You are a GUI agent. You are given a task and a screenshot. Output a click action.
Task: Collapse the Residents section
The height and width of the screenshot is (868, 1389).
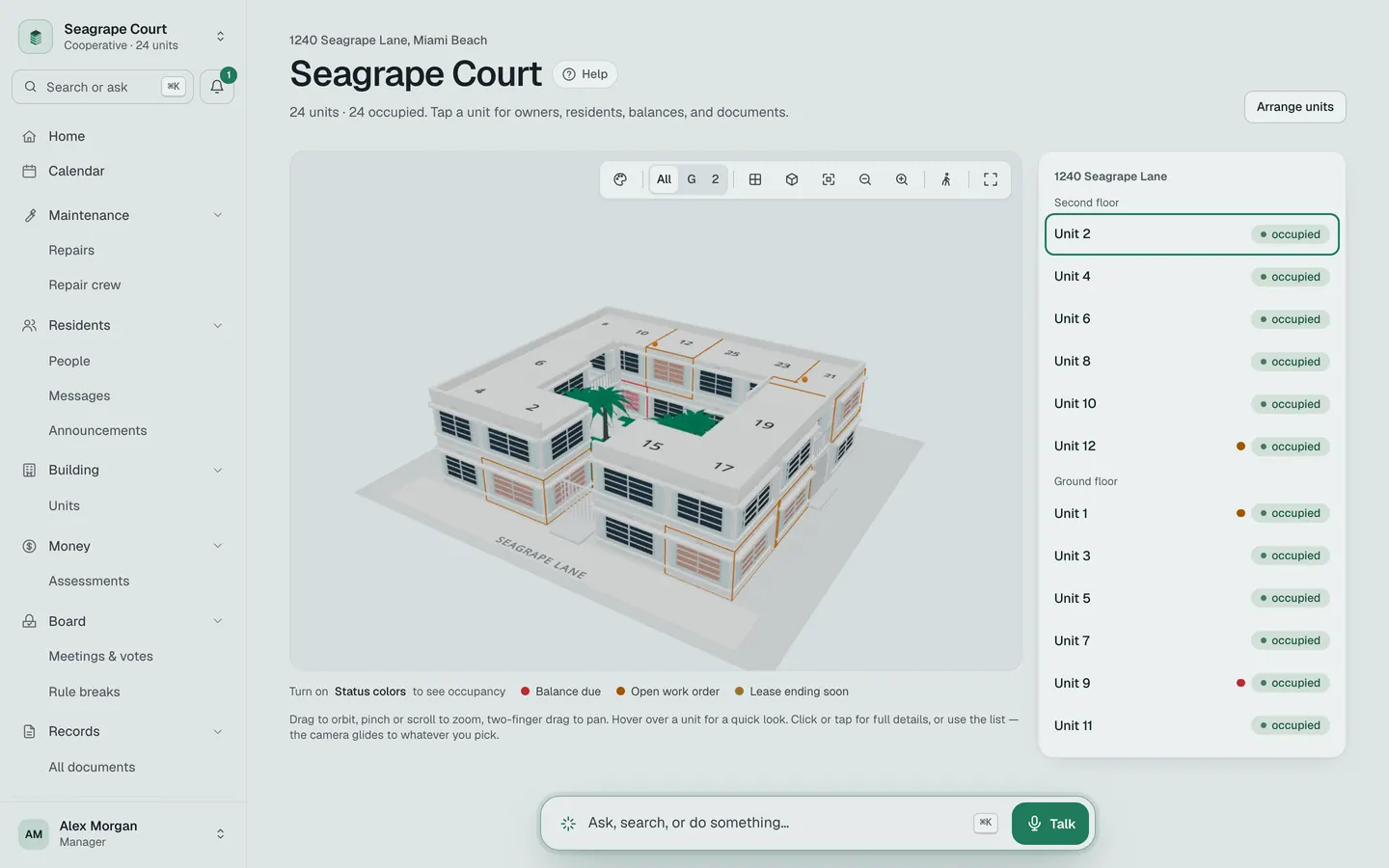point(218,326)
